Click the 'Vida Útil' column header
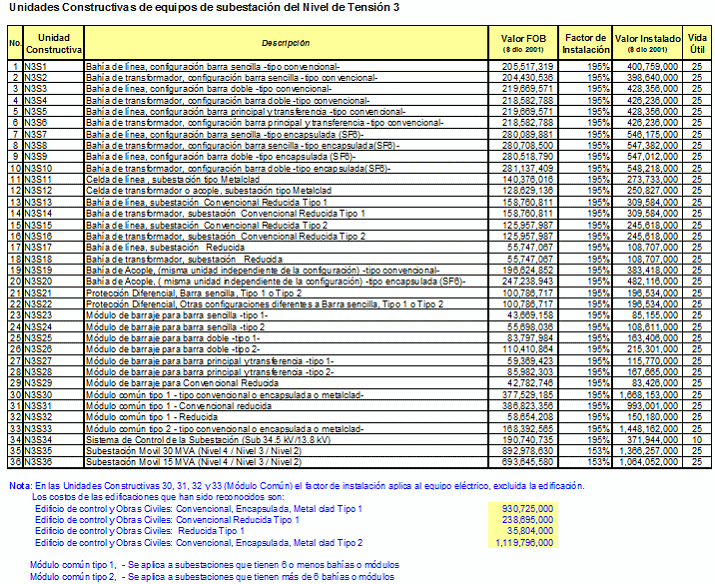 click(x=696, y=42)
